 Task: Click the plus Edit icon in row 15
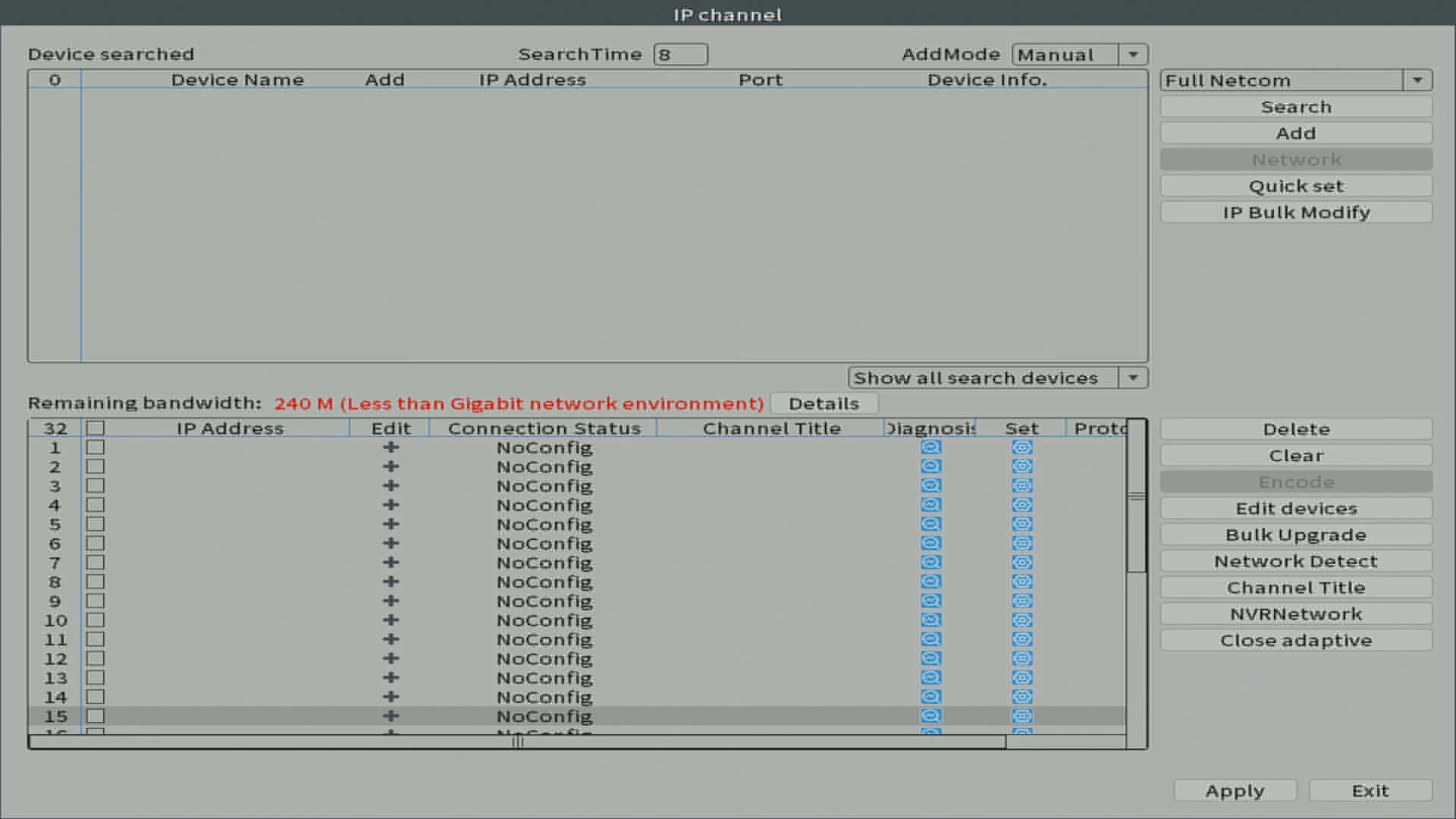[x=391, y=716]
